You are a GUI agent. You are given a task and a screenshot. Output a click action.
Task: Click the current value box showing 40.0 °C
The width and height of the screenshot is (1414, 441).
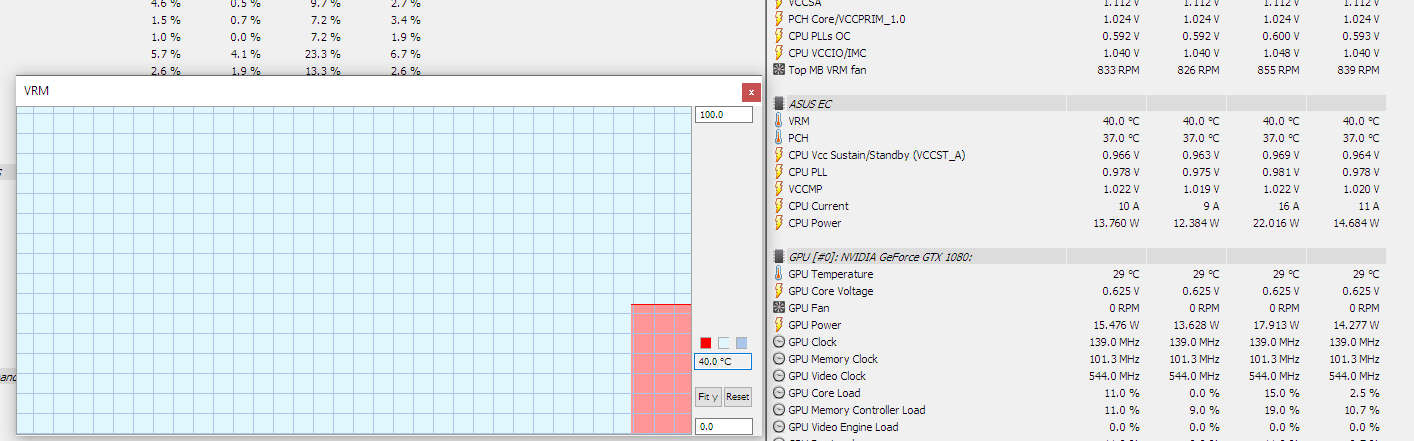pyautogui.click(x=723, y=362)
